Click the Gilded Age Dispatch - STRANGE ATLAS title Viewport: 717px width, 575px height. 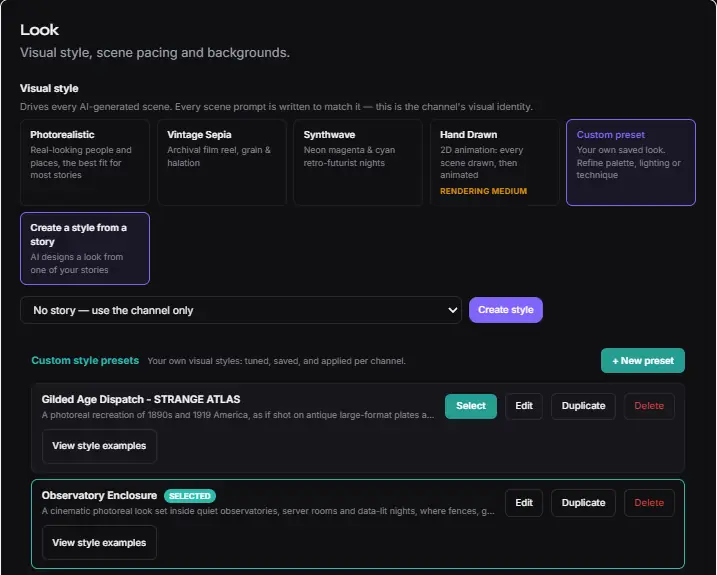tap(141, 399)
